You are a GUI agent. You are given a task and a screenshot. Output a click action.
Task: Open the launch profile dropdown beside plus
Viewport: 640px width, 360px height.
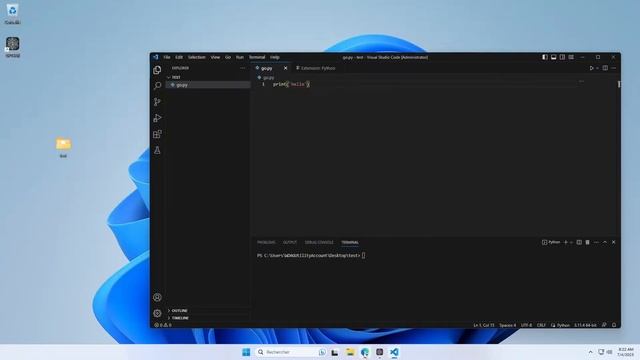tap(571, 242)
